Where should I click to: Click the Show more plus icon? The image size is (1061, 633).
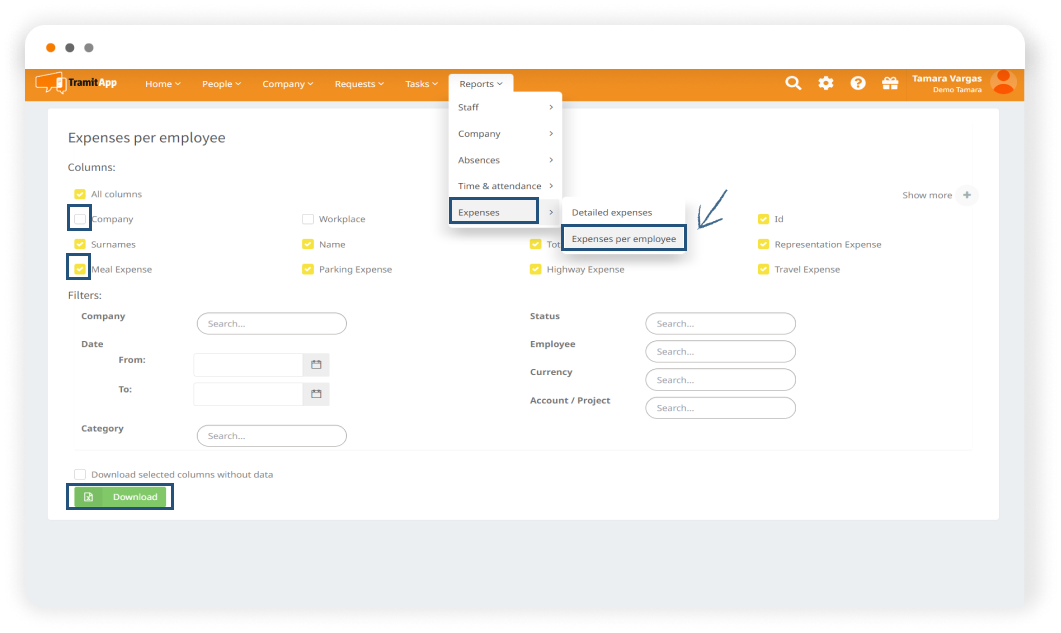pos(966,195)
